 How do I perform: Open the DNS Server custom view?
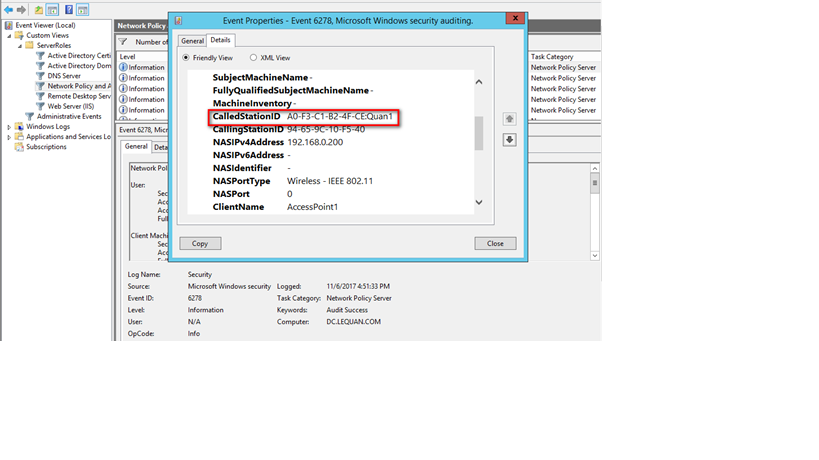[x=64, y=76]
